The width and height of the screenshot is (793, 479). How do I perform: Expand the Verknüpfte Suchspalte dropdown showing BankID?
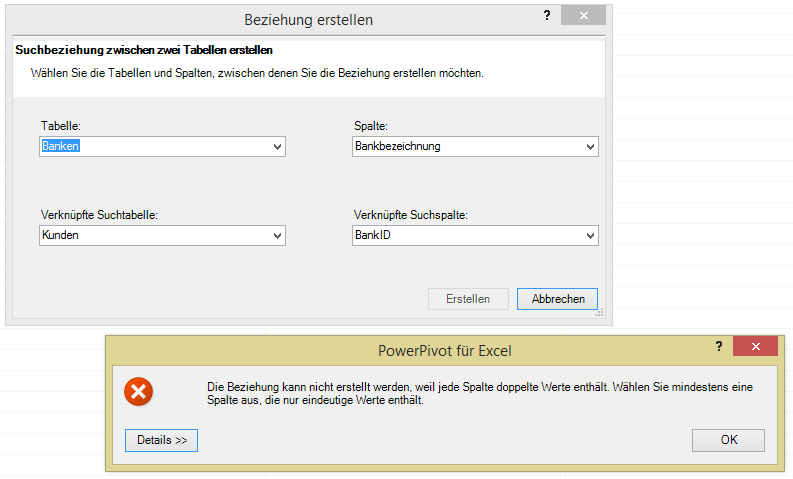(x=590, y=236)
